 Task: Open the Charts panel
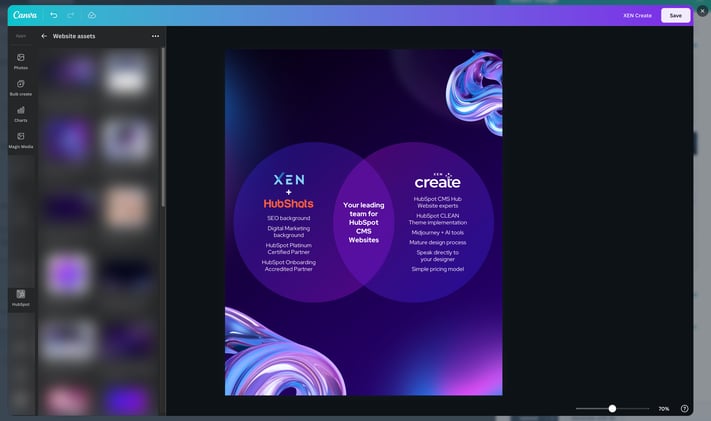tap(21, 114)
